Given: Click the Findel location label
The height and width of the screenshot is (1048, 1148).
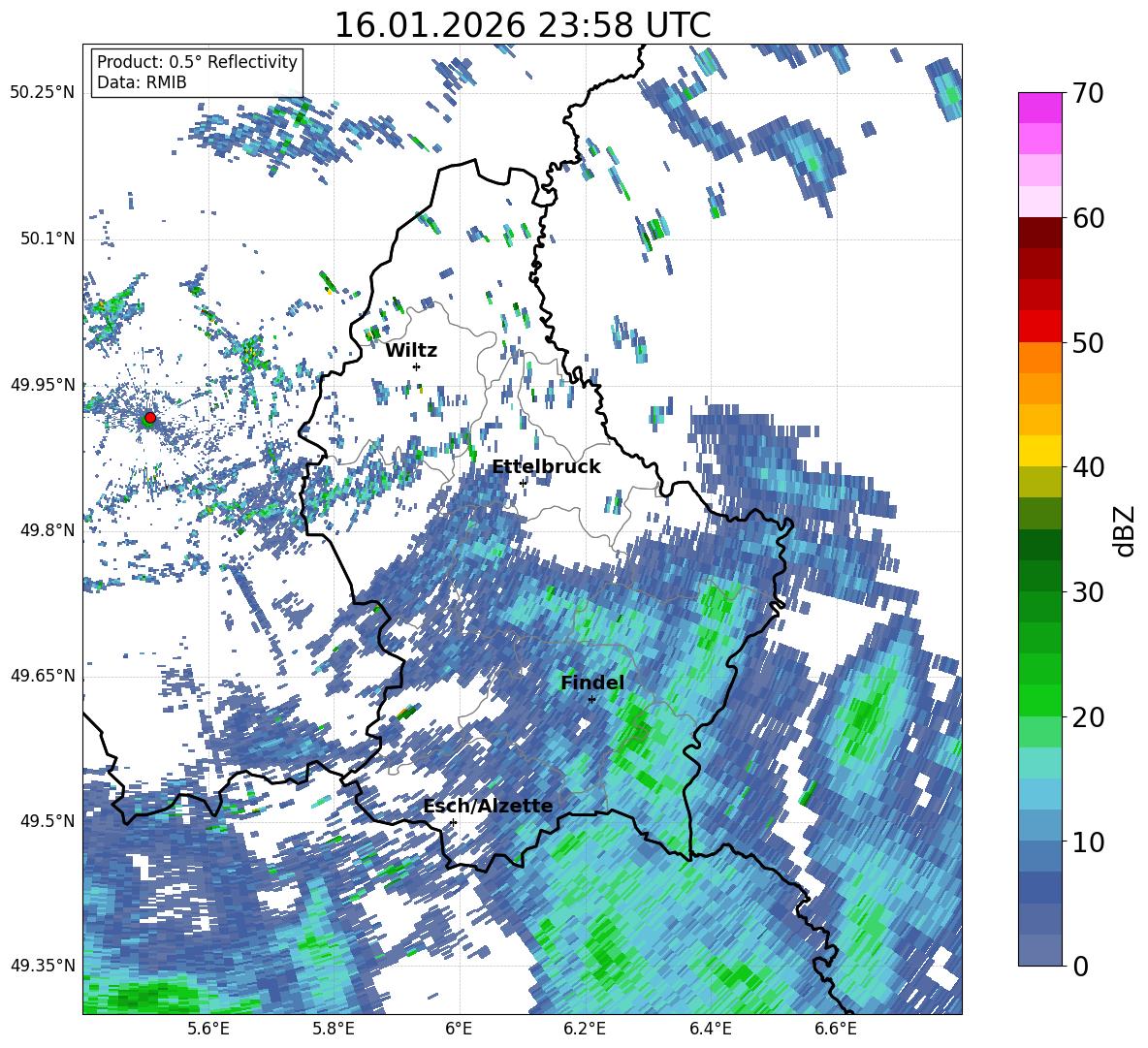Looking at the screenshot, I should [x=592, y=683].
